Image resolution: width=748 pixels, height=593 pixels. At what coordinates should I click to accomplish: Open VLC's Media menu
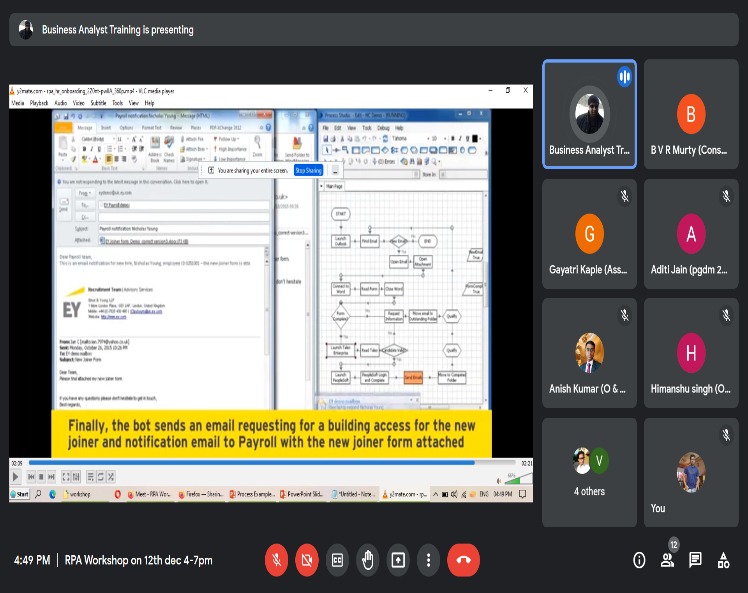18,103
